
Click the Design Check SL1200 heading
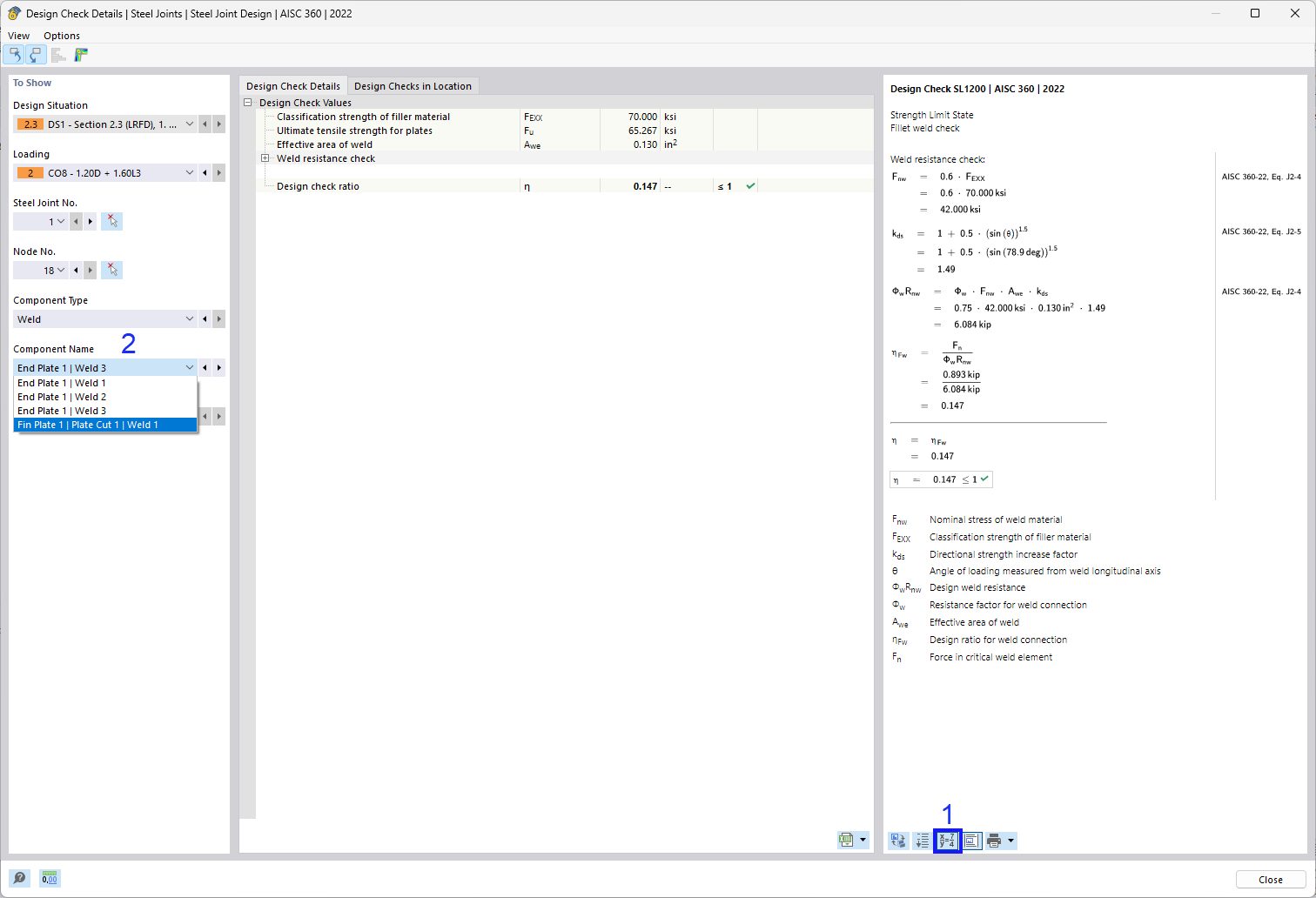(x=977, y=89)
